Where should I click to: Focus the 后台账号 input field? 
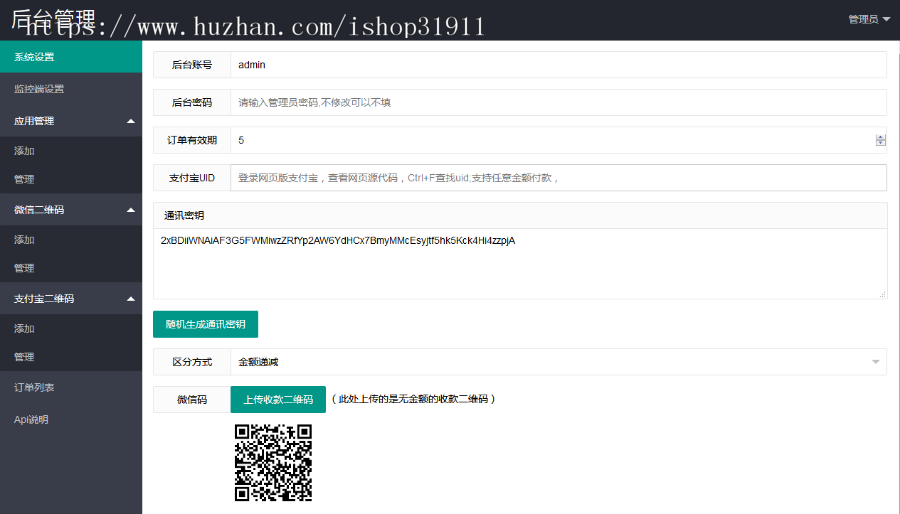point(558,65)
